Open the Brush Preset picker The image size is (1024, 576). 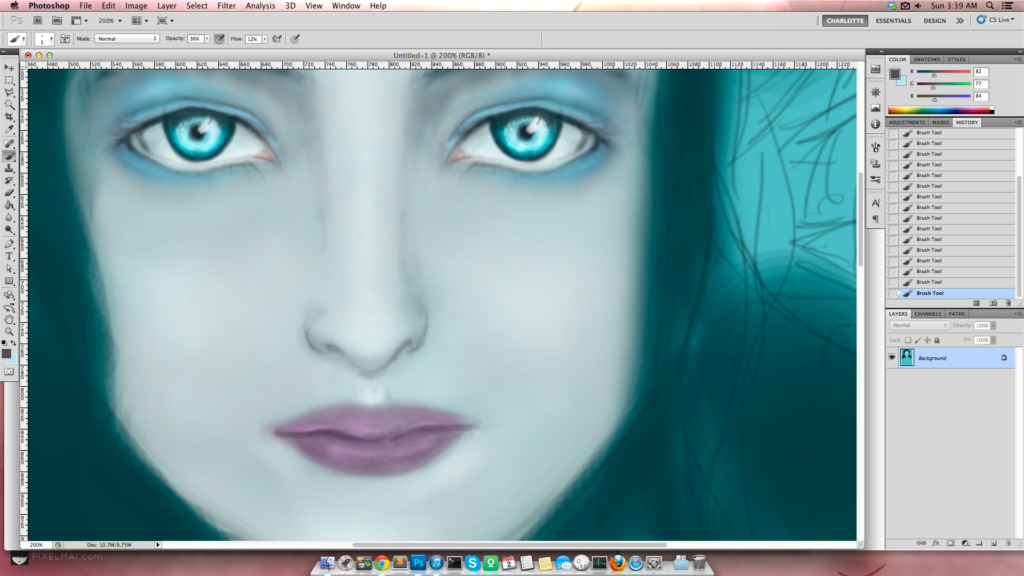(44, 39)
